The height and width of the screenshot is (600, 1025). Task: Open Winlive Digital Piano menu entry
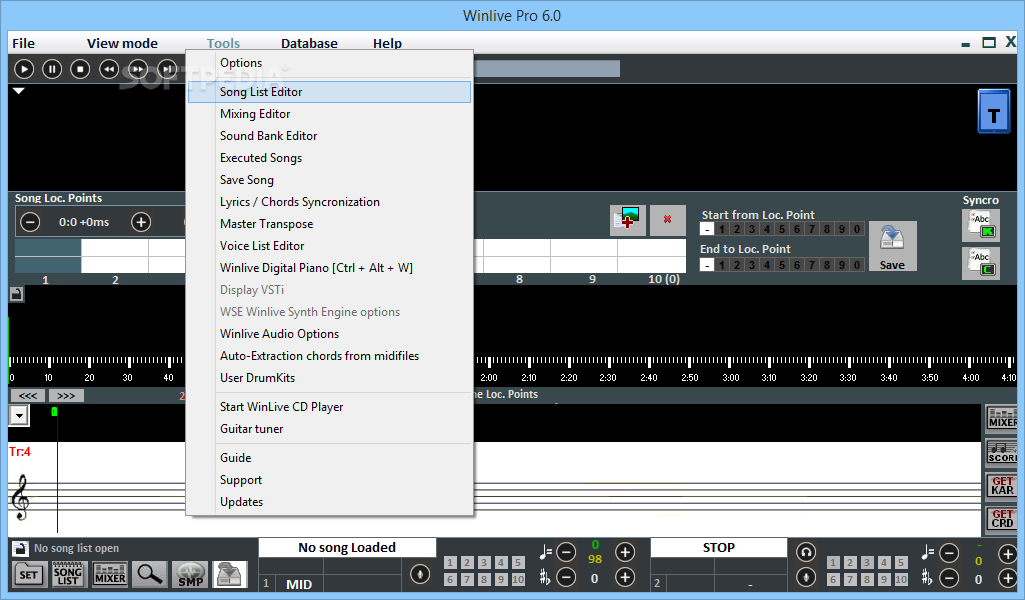coord(329,268)
